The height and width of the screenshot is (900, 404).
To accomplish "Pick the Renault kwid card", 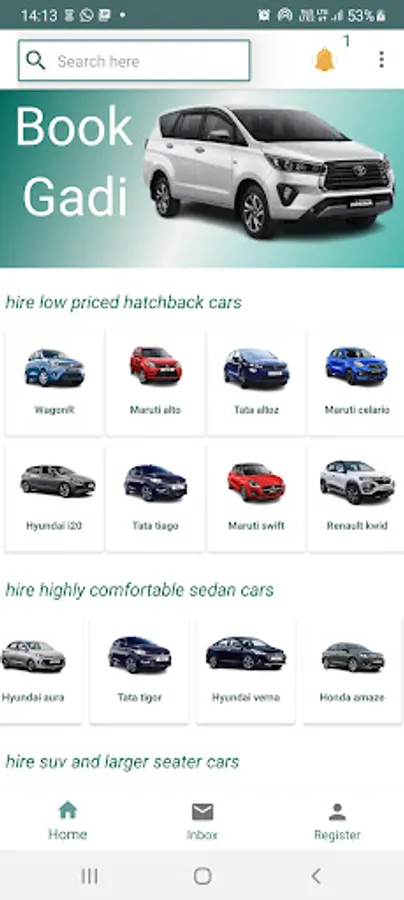I will click(356, 498).
